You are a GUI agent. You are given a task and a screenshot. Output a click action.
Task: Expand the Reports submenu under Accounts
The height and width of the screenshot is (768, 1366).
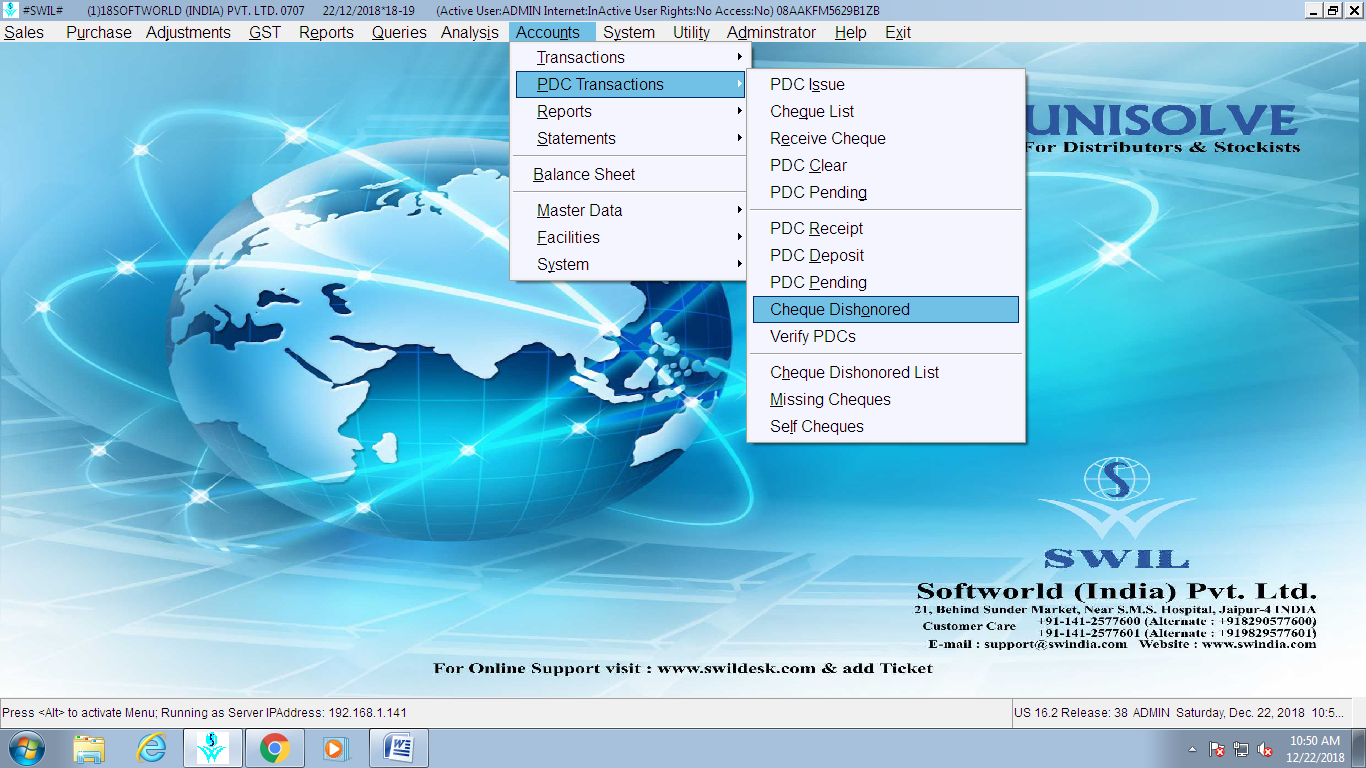631,112
